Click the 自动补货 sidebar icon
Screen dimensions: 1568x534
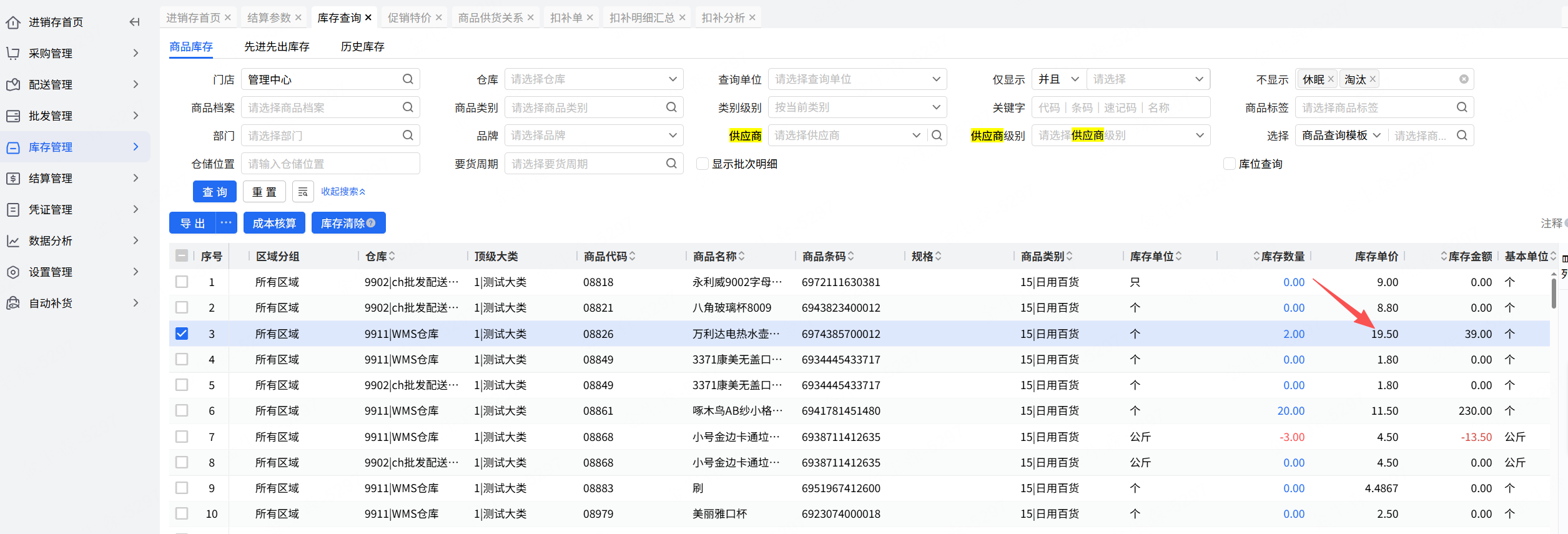click(x=13, y=304)
